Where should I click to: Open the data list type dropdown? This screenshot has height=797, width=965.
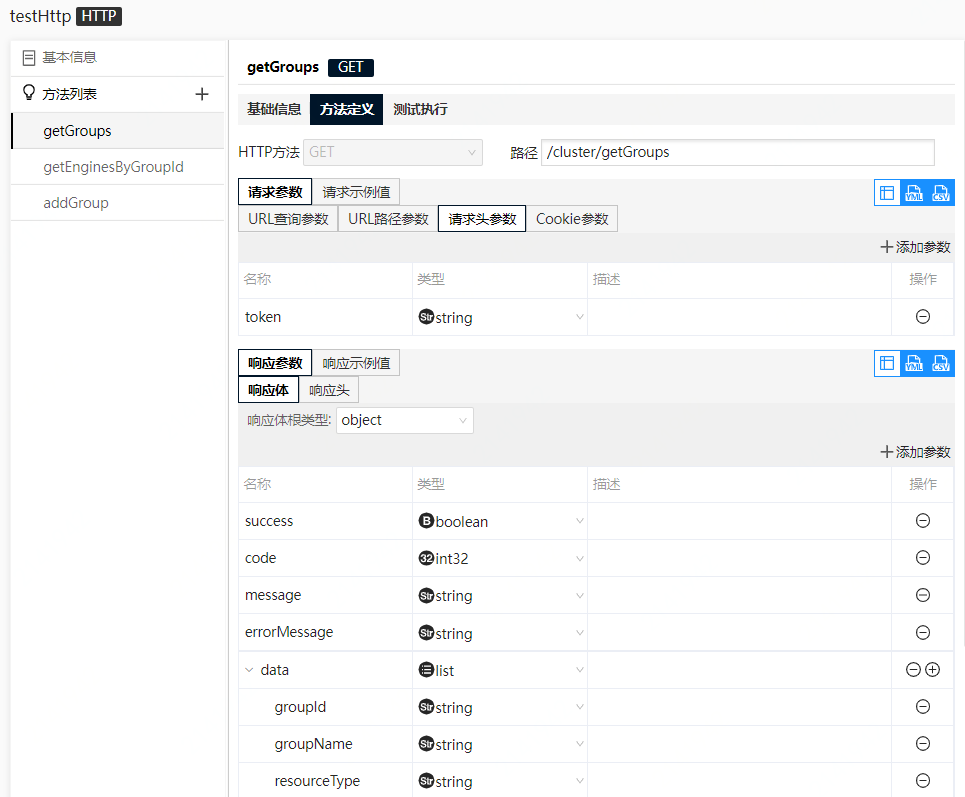(x=500, y=670)
